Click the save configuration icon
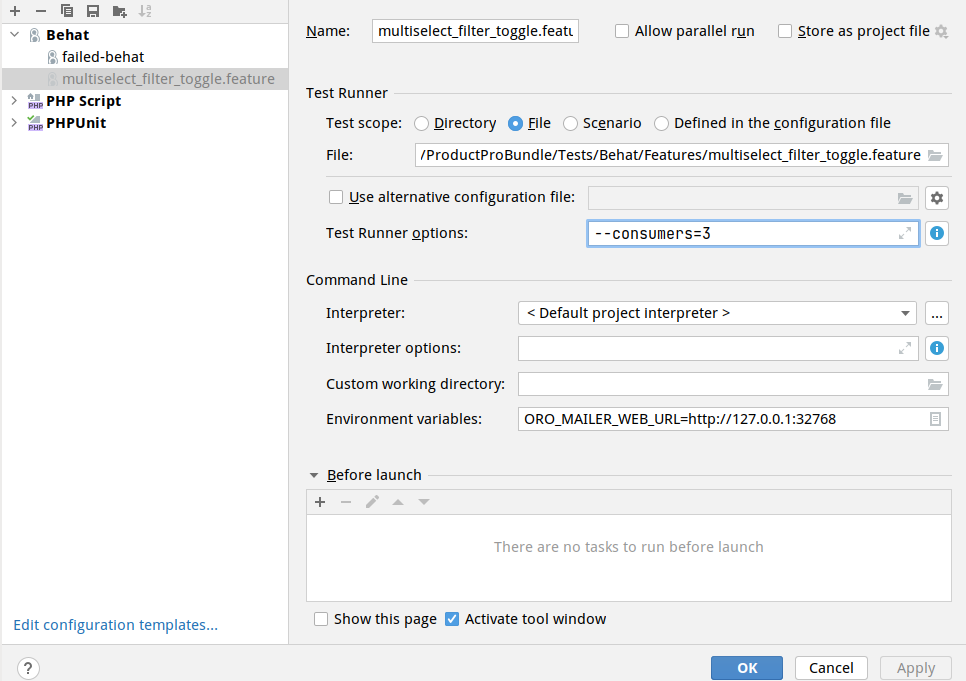Viewport: 966px width, 681px height. point(93,11)
